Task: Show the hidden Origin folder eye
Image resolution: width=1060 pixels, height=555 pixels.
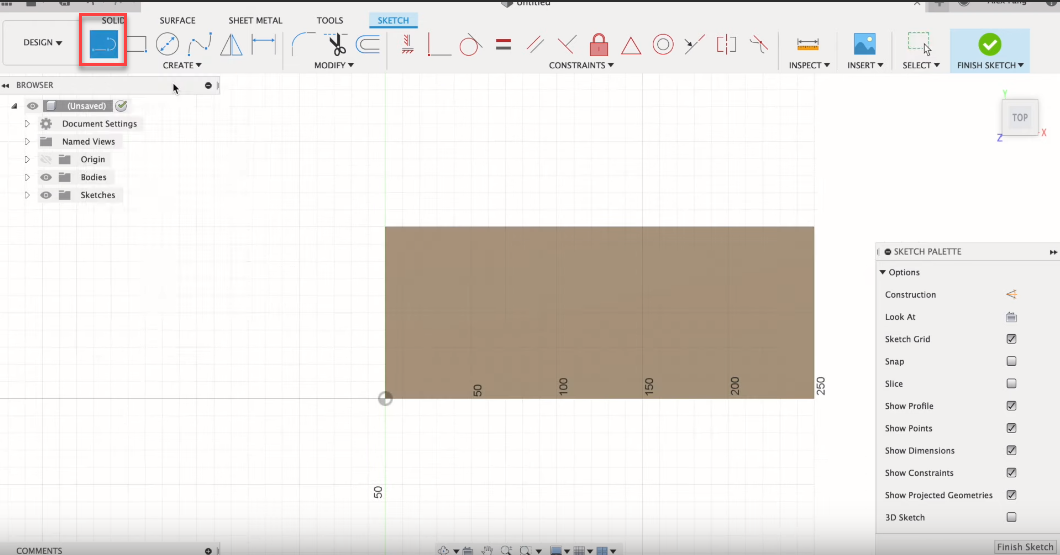Action: [x=46, y=160]
